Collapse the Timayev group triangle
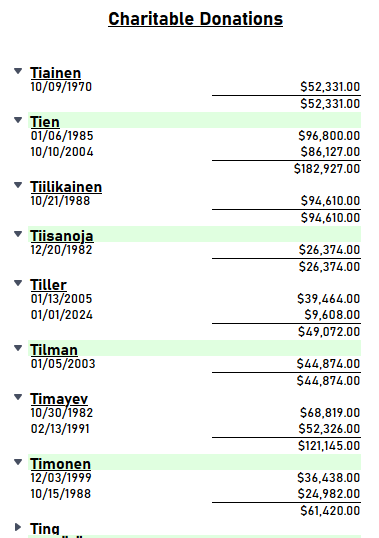 [18, 397]
